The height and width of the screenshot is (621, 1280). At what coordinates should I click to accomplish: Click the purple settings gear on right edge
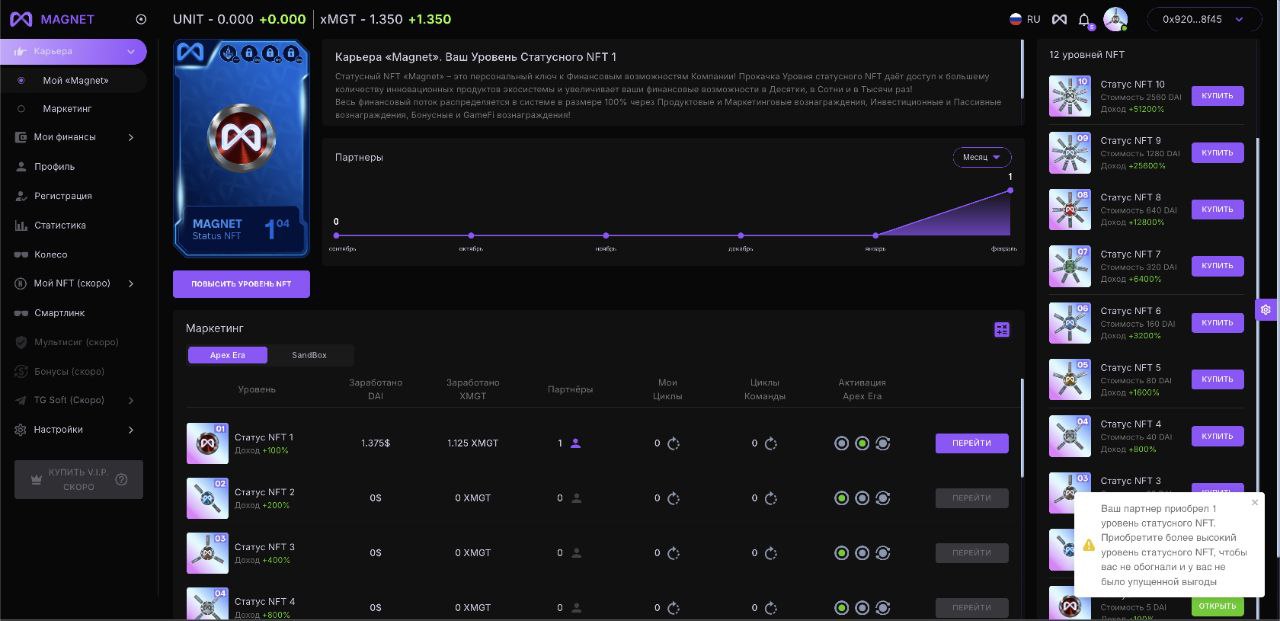[x=1266, y=310]
